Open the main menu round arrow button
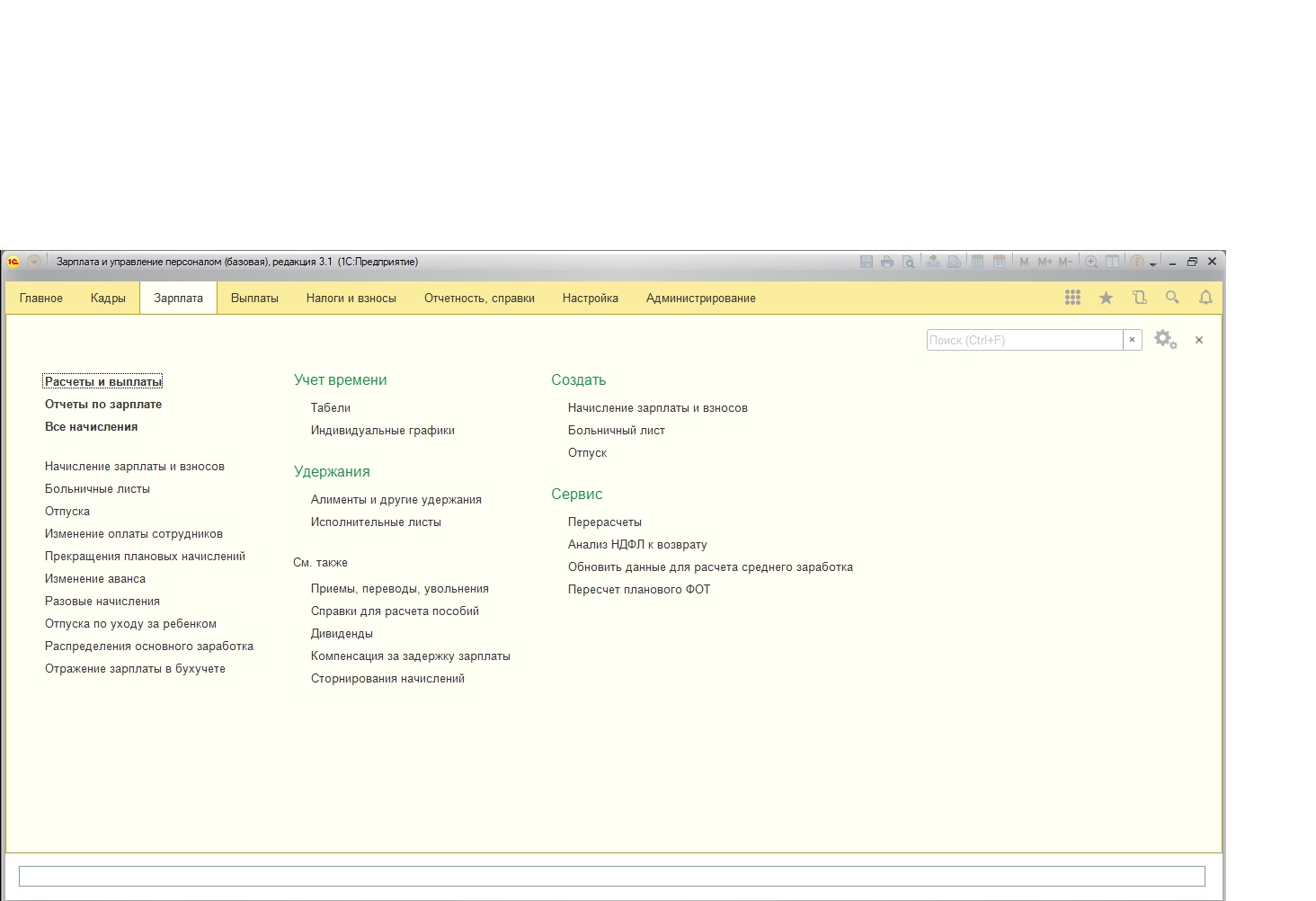1316x901 pixels. tap(34, 262)
